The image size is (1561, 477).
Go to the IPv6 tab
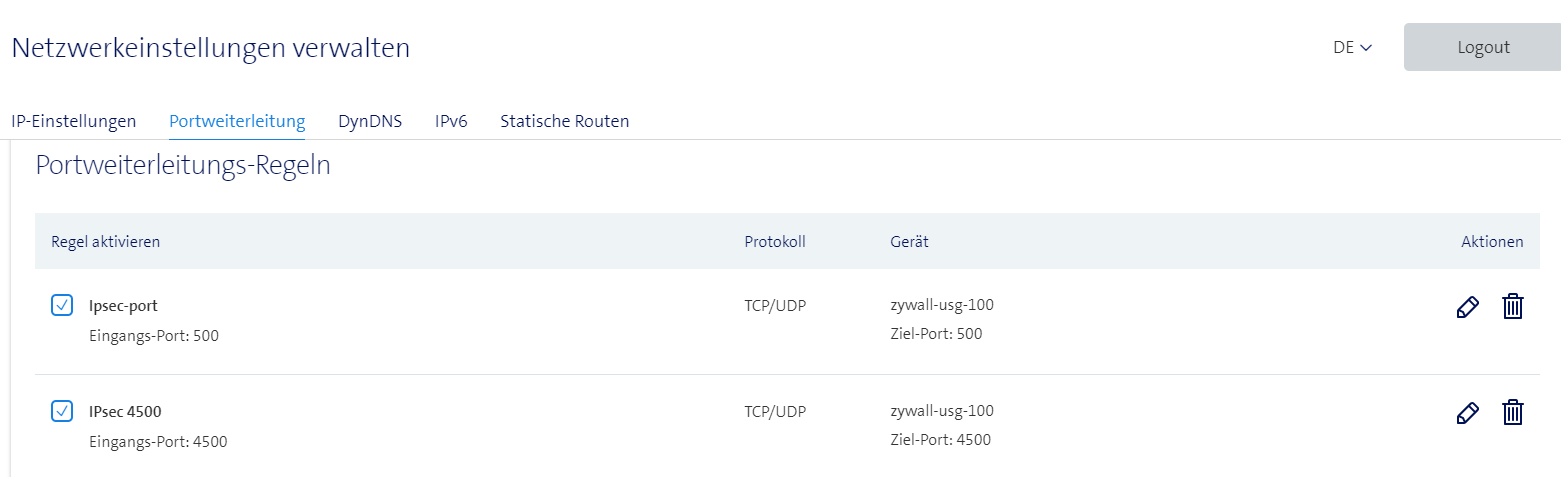click(451, 122)
